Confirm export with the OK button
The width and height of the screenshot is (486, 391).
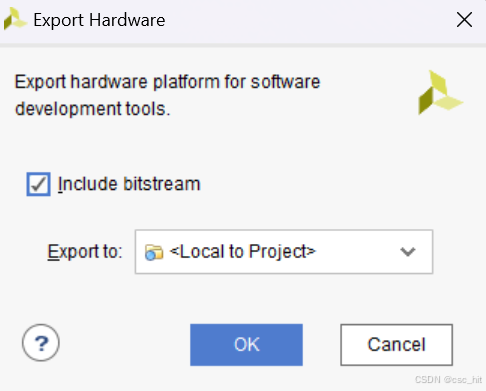(x=246, y=345)
